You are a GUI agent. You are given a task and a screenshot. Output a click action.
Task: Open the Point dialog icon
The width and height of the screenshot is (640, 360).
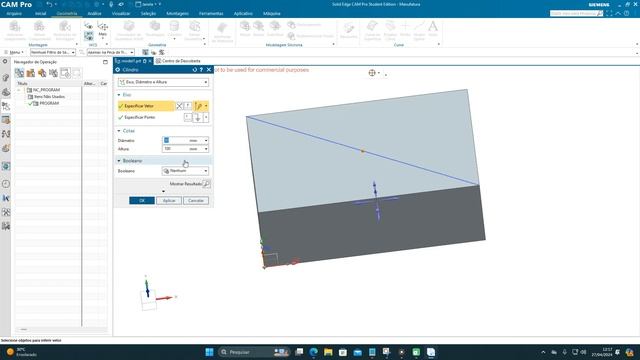[187, 117]
